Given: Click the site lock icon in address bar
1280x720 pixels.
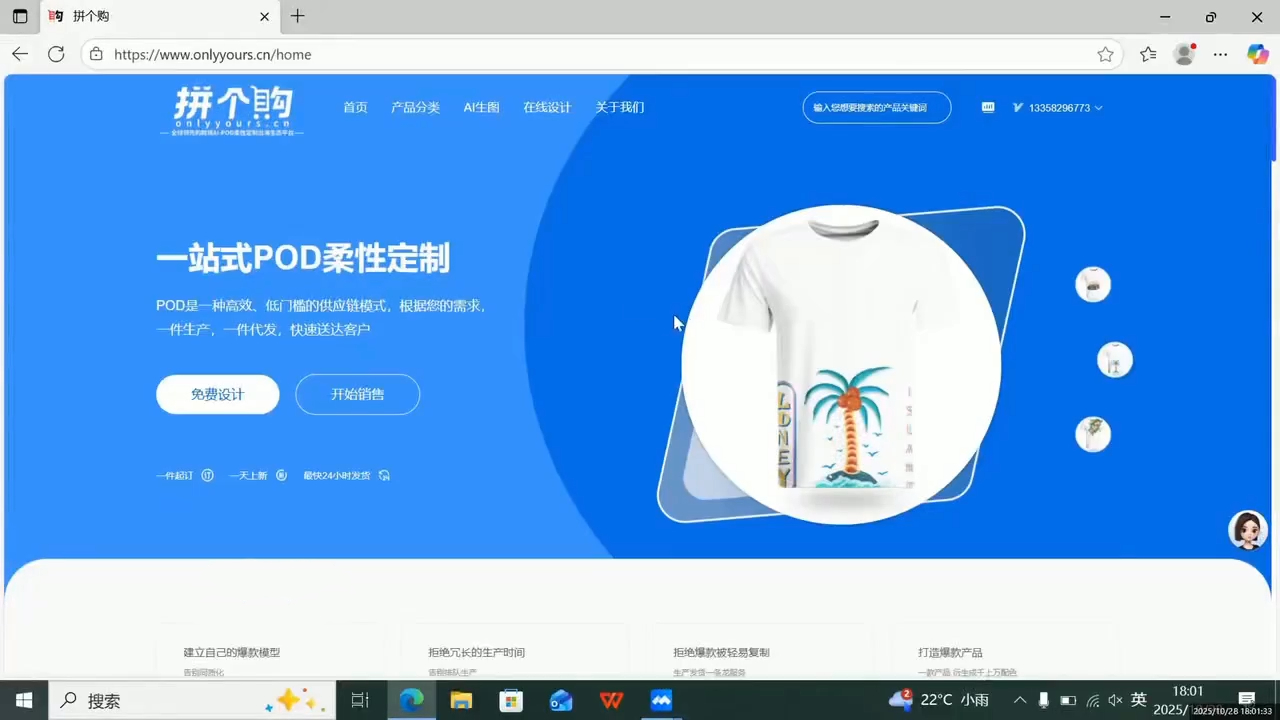Looking at the screenshot, I should [96, 54].
